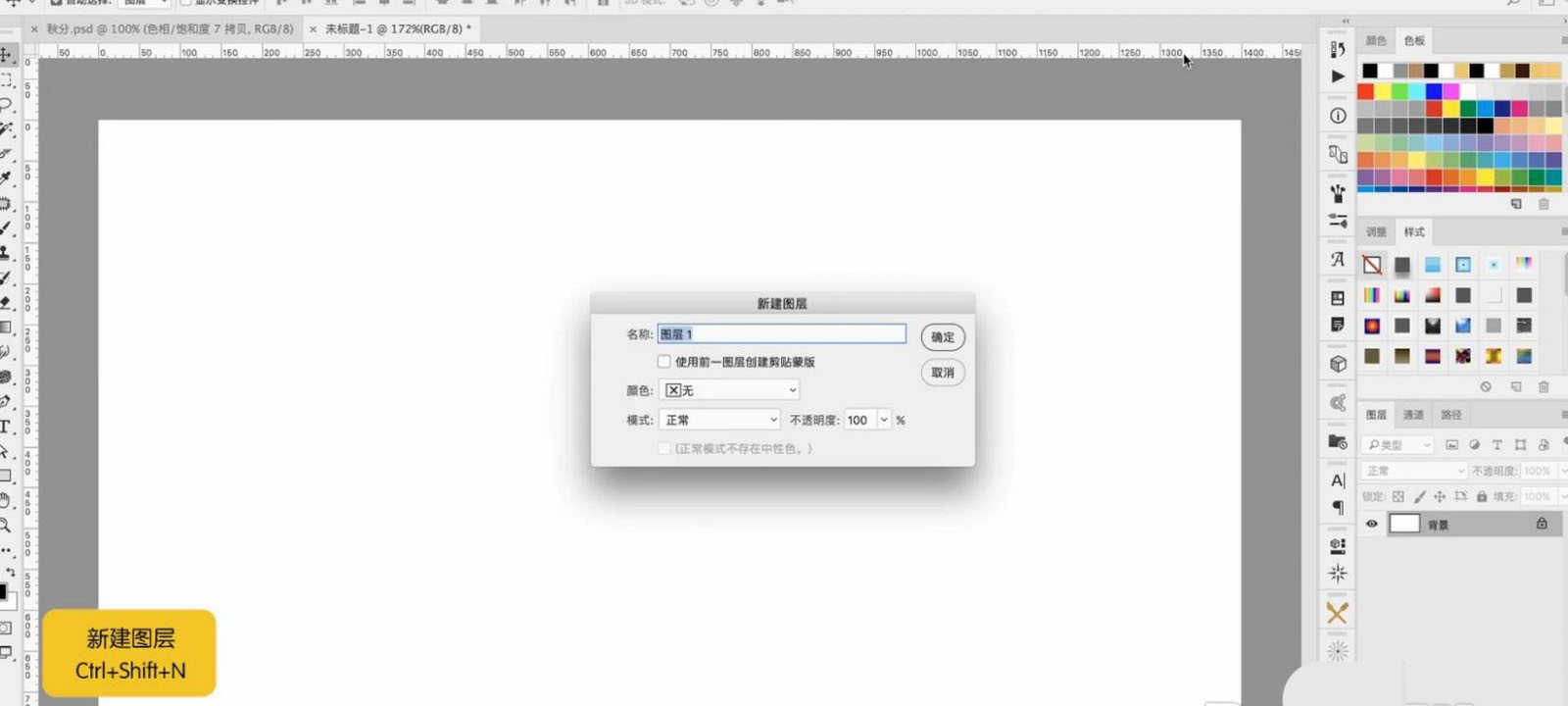
Task: Delete swatch with the Swatches trash icon
Action: point(1543,204)
